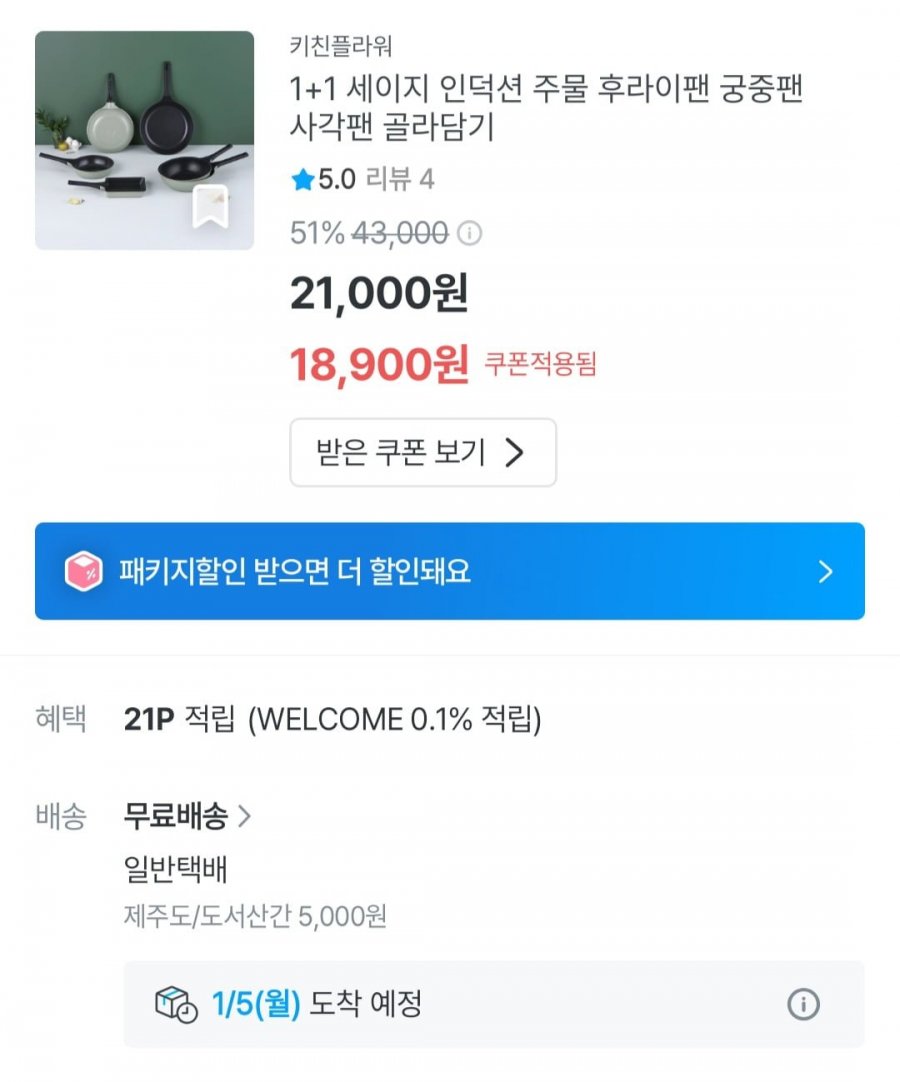The image size is (900, 1082).
Task: Click the pink package discount box icon
Action: click(84, 572)
